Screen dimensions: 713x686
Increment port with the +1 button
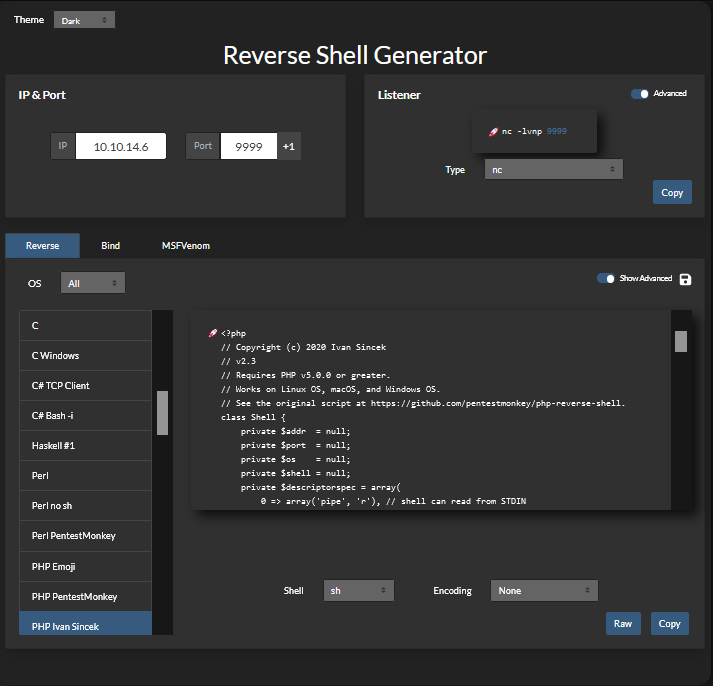tap(289, 146)
